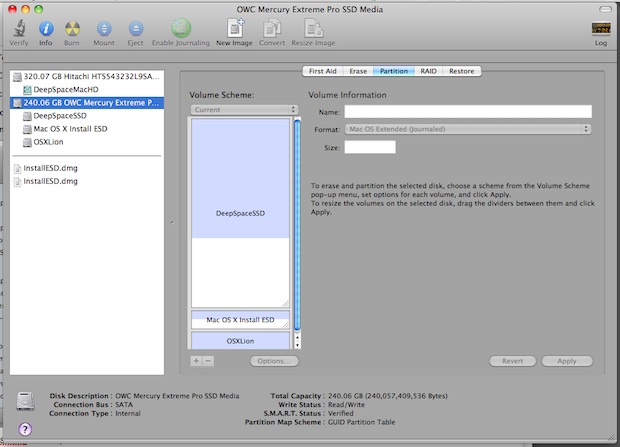The width and height of the screenshot is (620, 447).
Task: Click the Revert button
Action: coord(512,361)
